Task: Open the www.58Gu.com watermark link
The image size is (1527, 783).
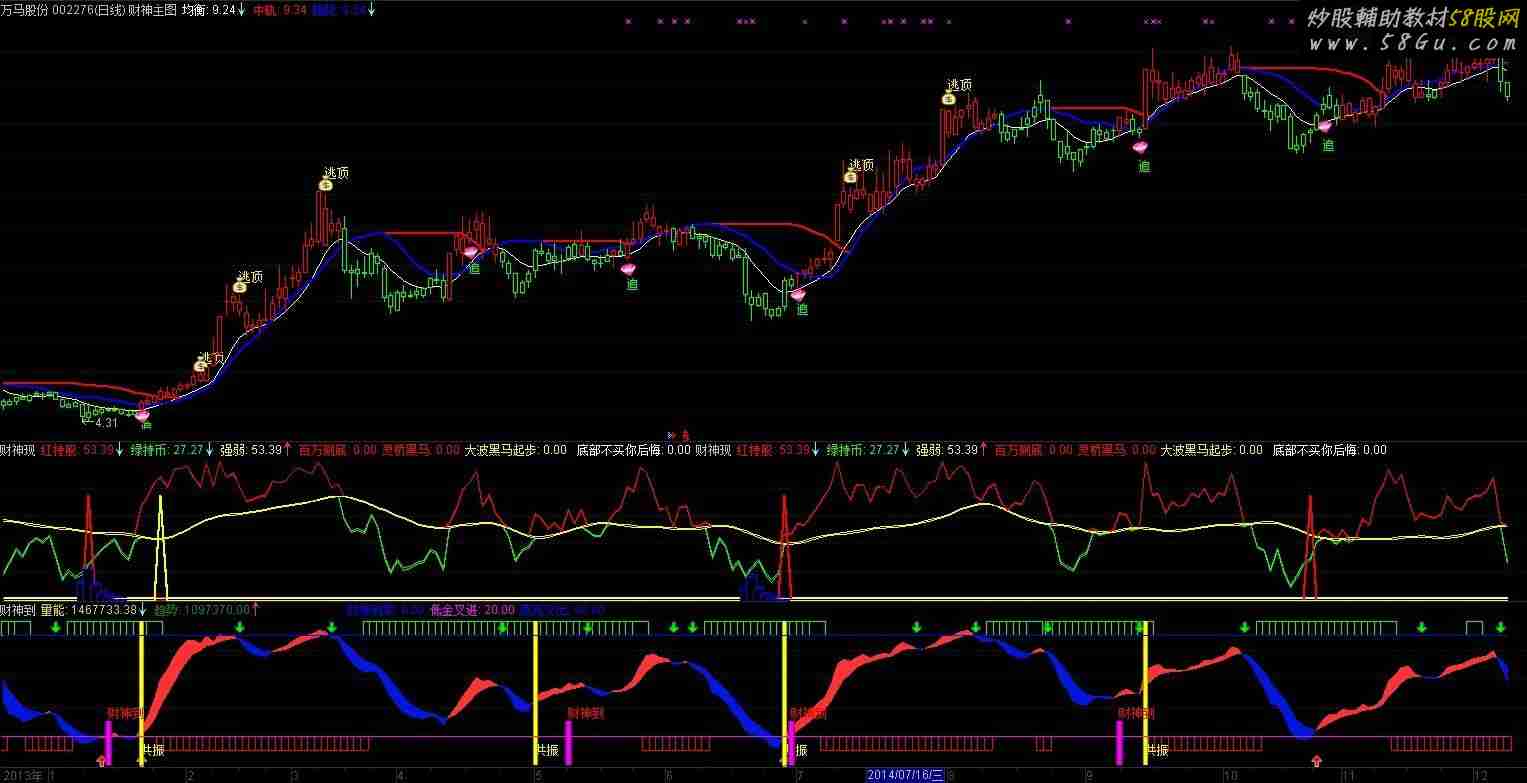Action: coord(1414,43)
